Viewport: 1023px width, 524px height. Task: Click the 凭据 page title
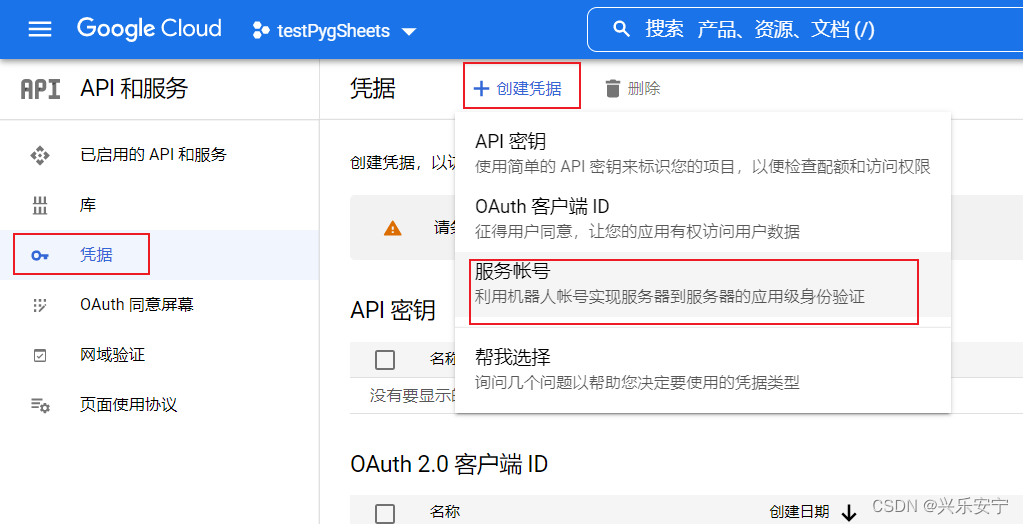click(x=373, y=88)
